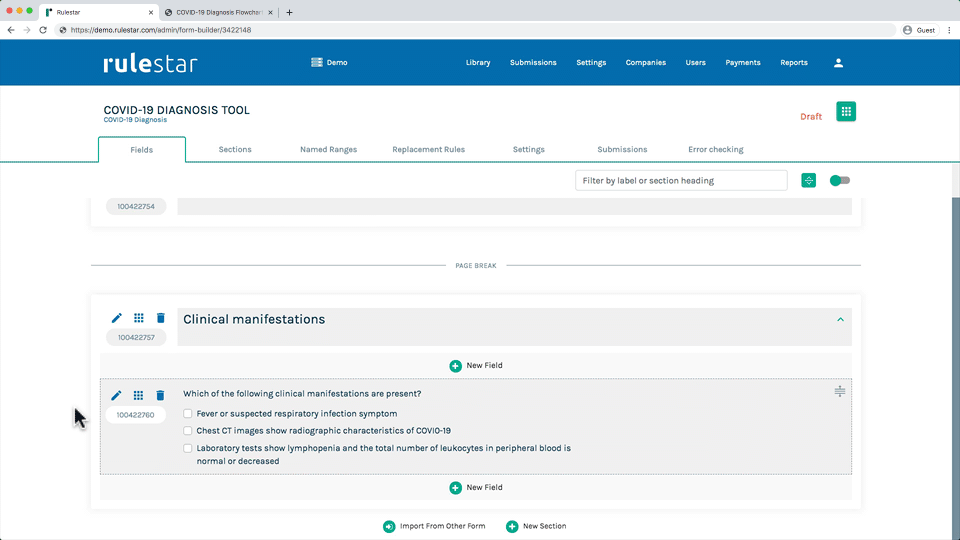This screenshot has height=540, width=960.
Task: Open the browser three-dot menu
Action: point(949,30)
